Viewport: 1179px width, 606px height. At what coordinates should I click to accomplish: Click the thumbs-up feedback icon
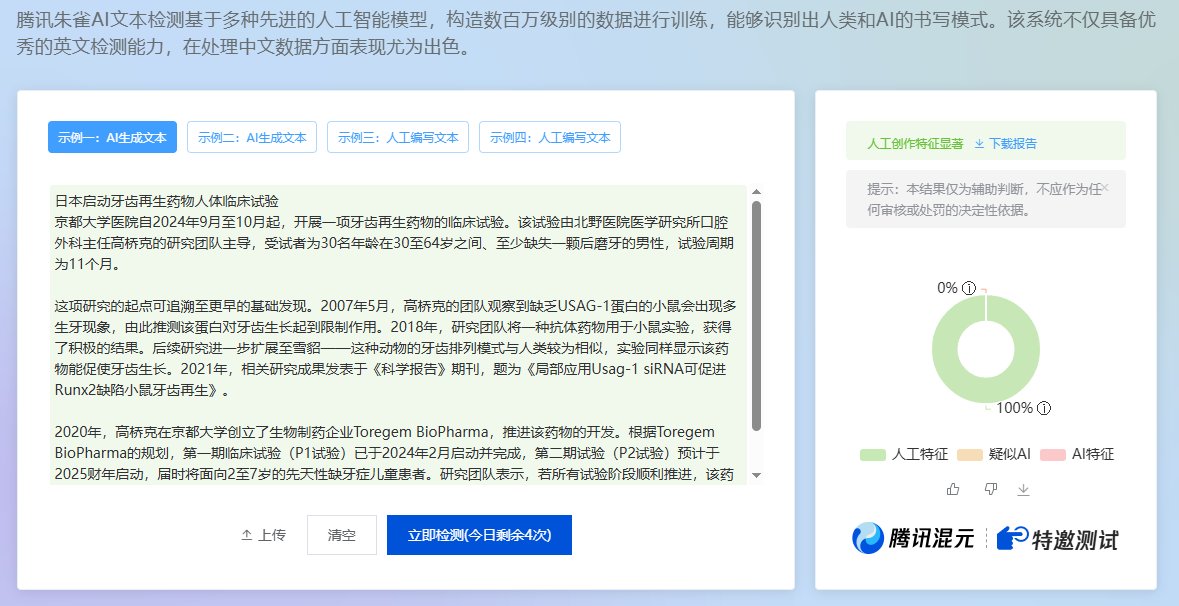pyautogui.click(x=951, y=489)
